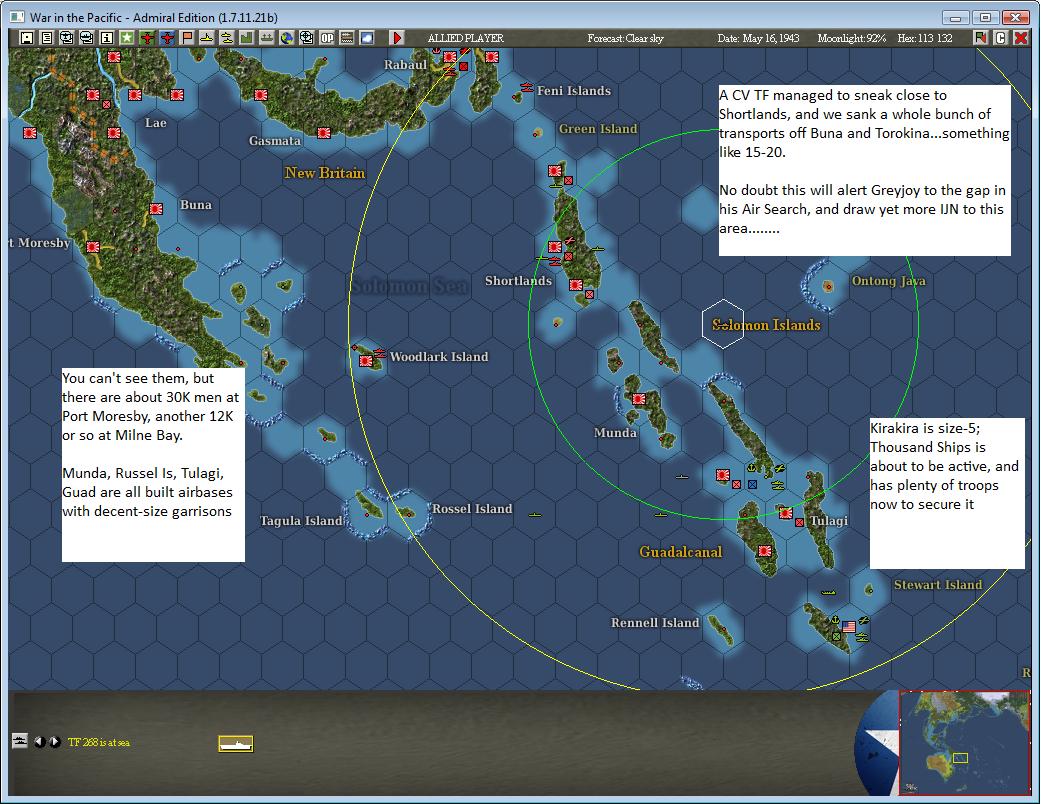Click the single yellow ship toolbar icon
Screen dimensions: 1041x804
click(206, 38)
